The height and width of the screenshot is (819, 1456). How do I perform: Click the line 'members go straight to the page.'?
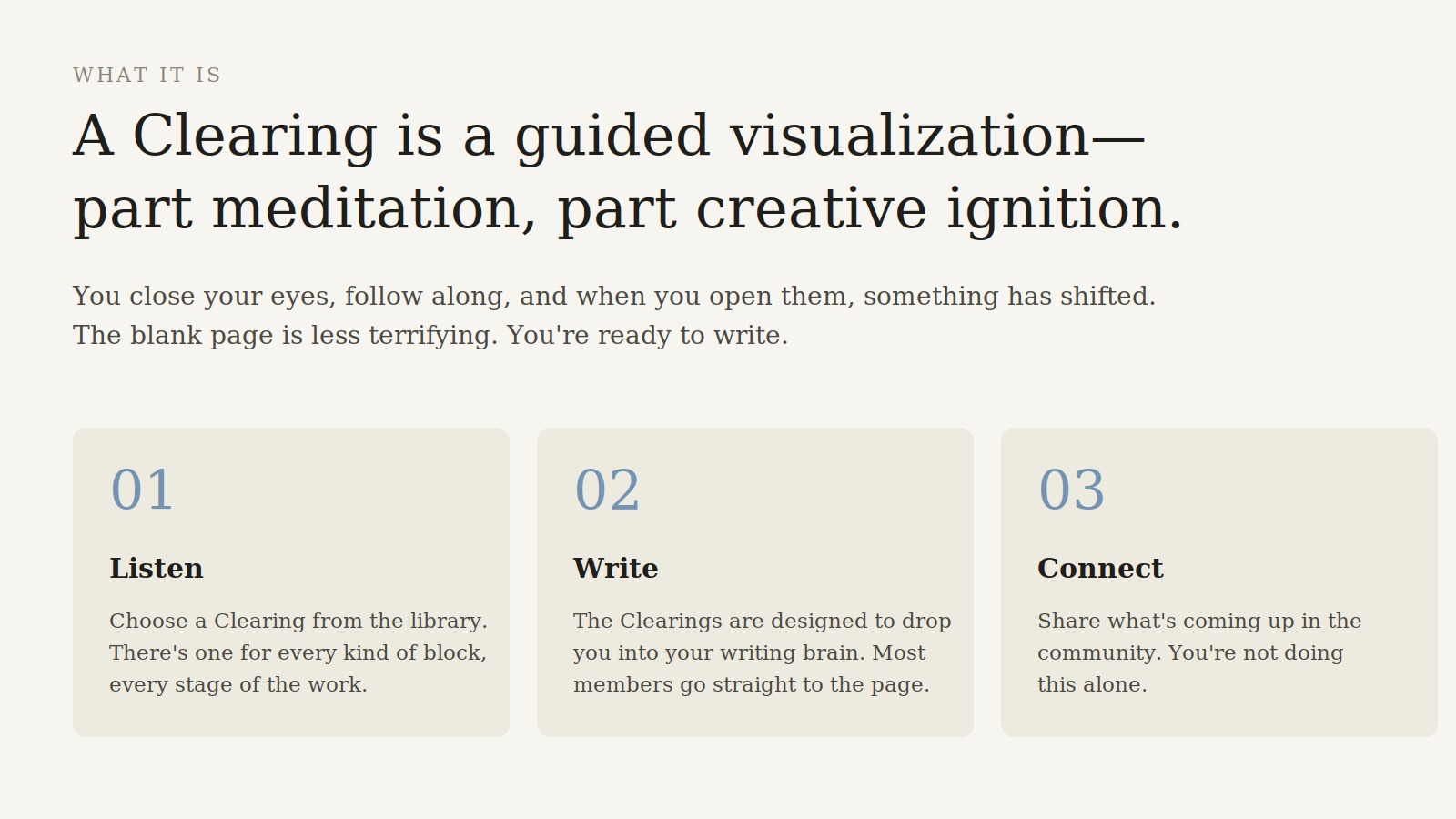(x=752, y=685)
